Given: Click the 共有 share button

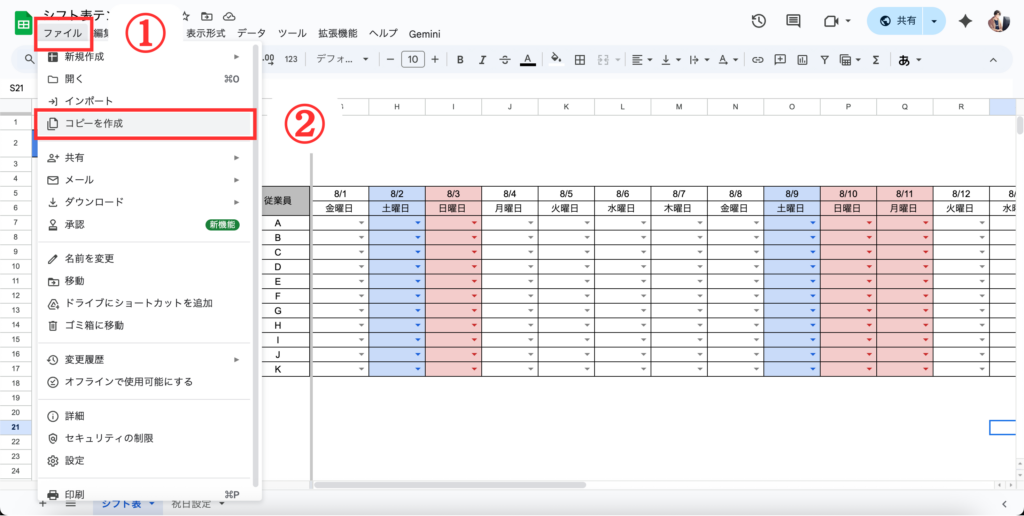Looking at the screenshot, I should click(897, 21).
